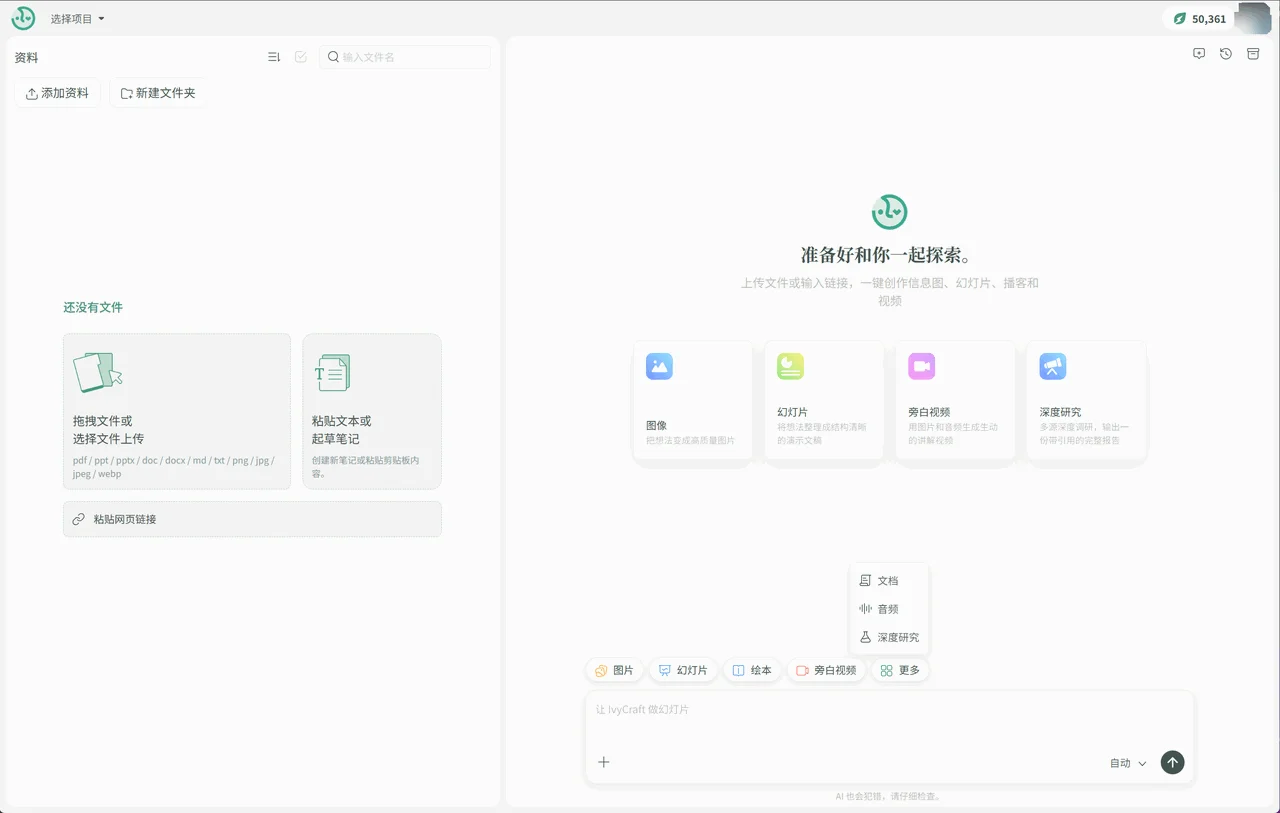Image resolution: width=1280 pixels, height=813 pixels.
Task: Click the credits badge showing 50,361
Action: coord(1199,18)
